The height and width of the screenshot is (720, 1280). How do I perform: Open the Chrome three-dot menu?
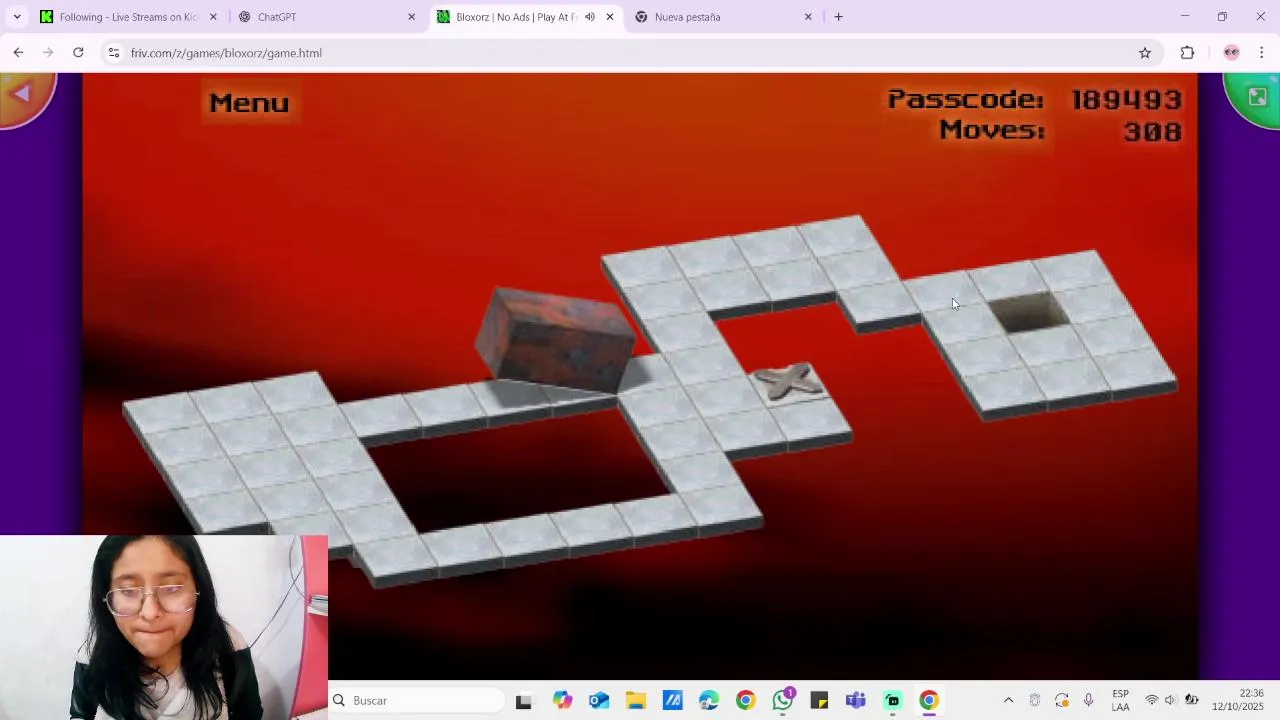point(1262,53)
